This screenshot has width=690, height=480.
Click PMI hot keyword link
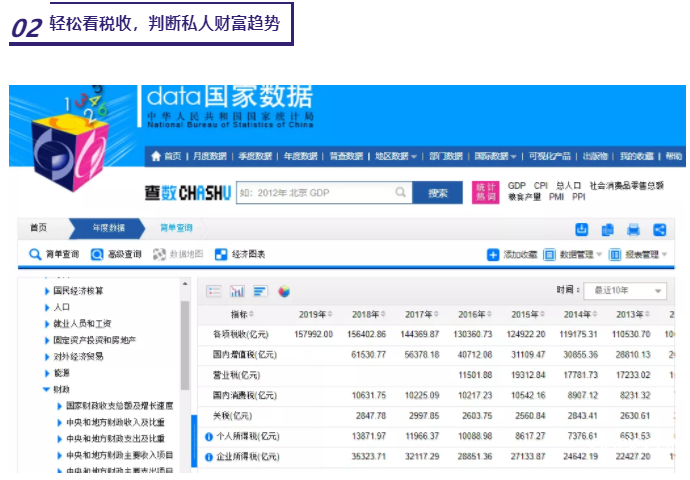557,197
